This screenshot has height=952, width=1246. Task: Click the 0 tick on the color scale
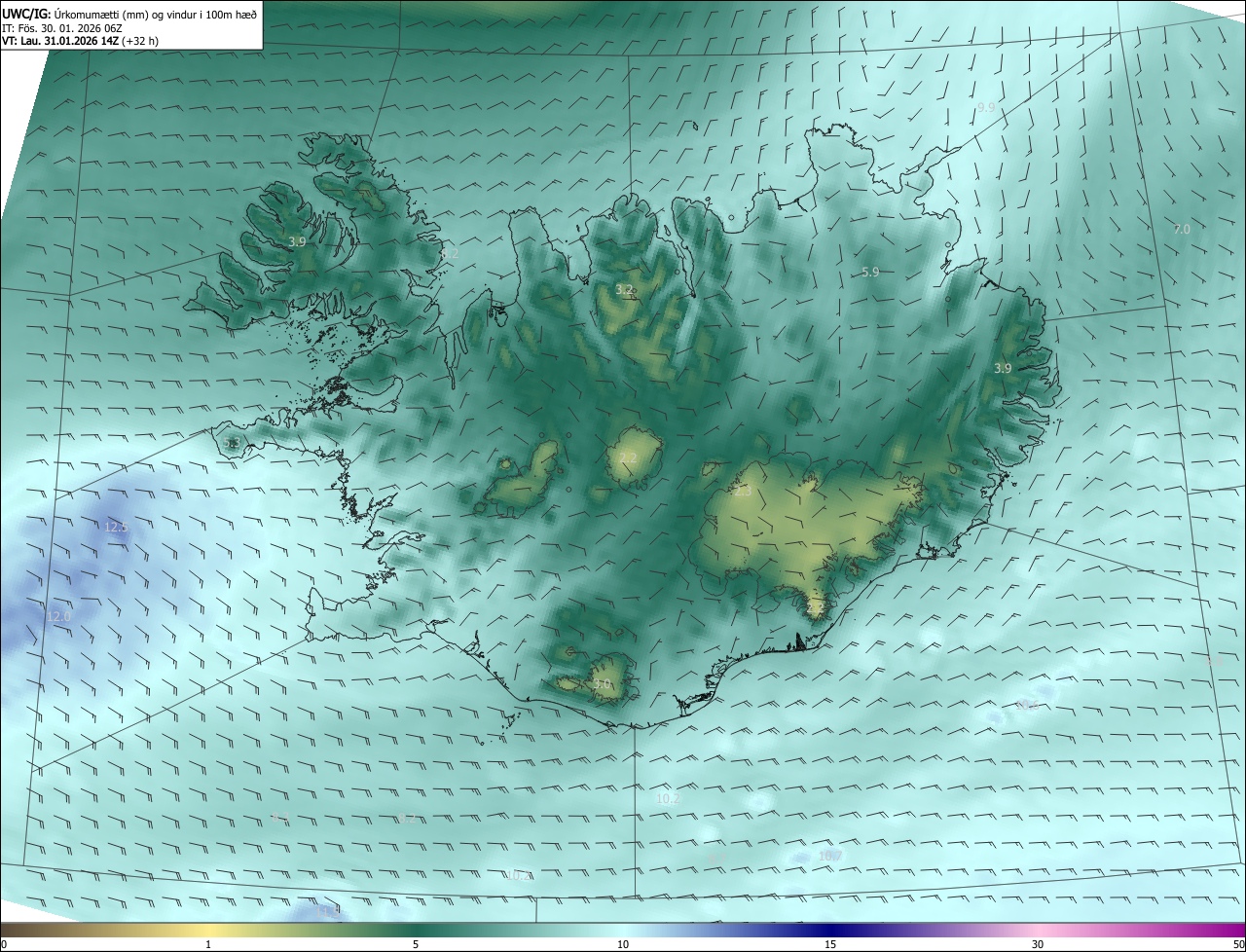[3, 945]
